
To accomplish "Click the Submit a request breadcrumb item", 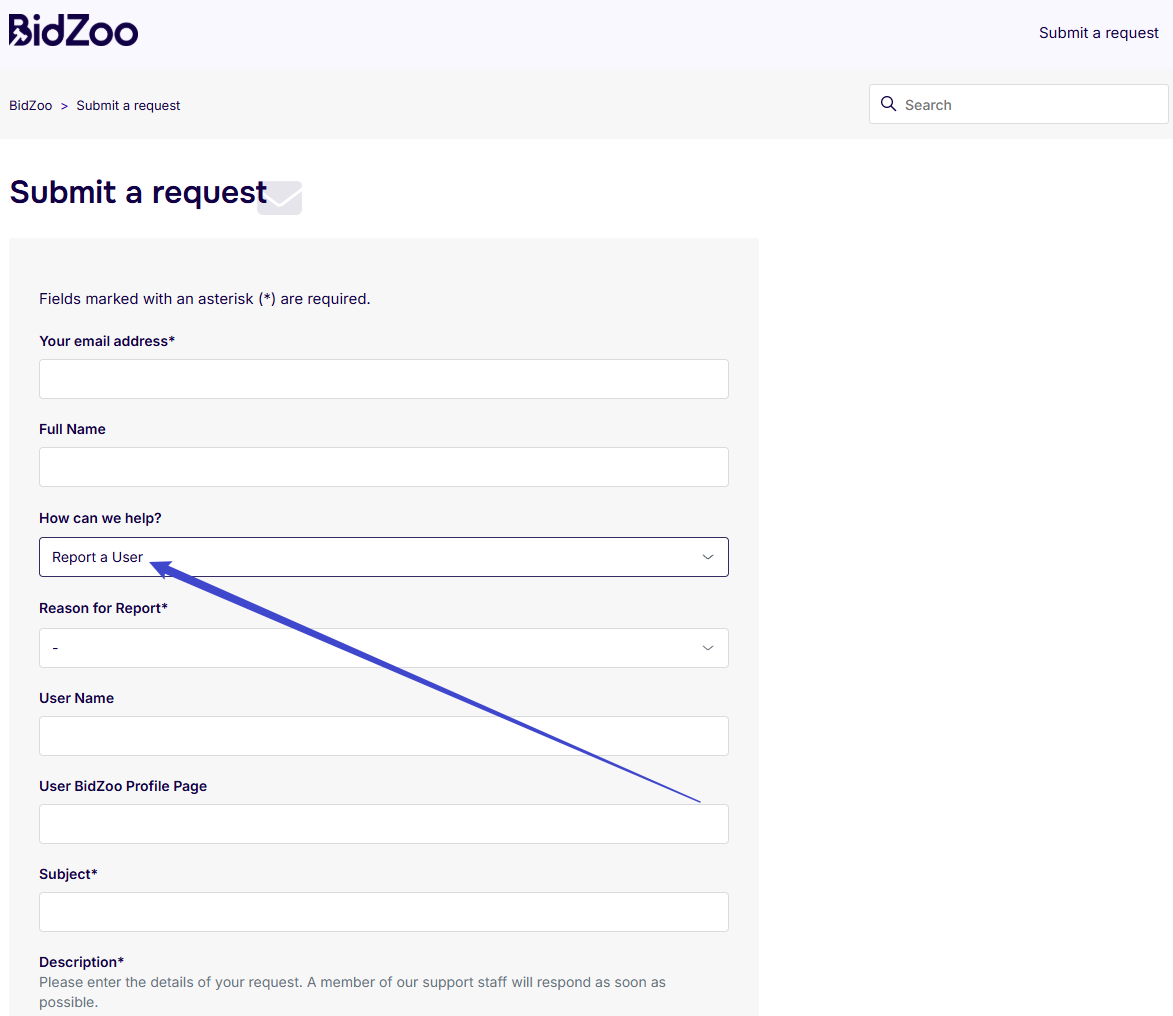I will [128, 105].
